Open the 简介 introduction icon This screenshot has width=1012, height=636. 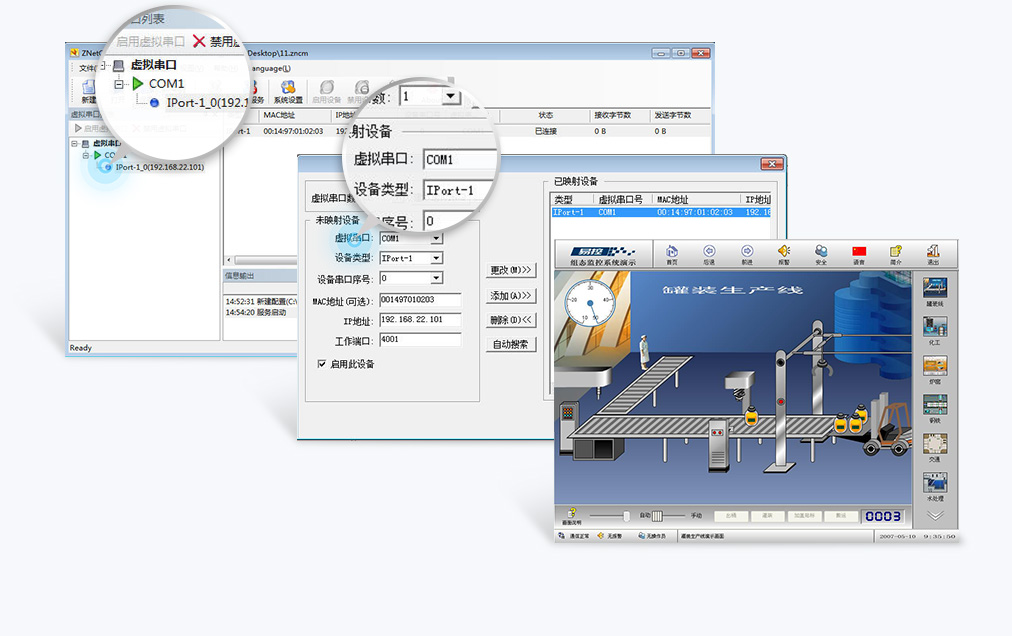click(x=896, y=251)
